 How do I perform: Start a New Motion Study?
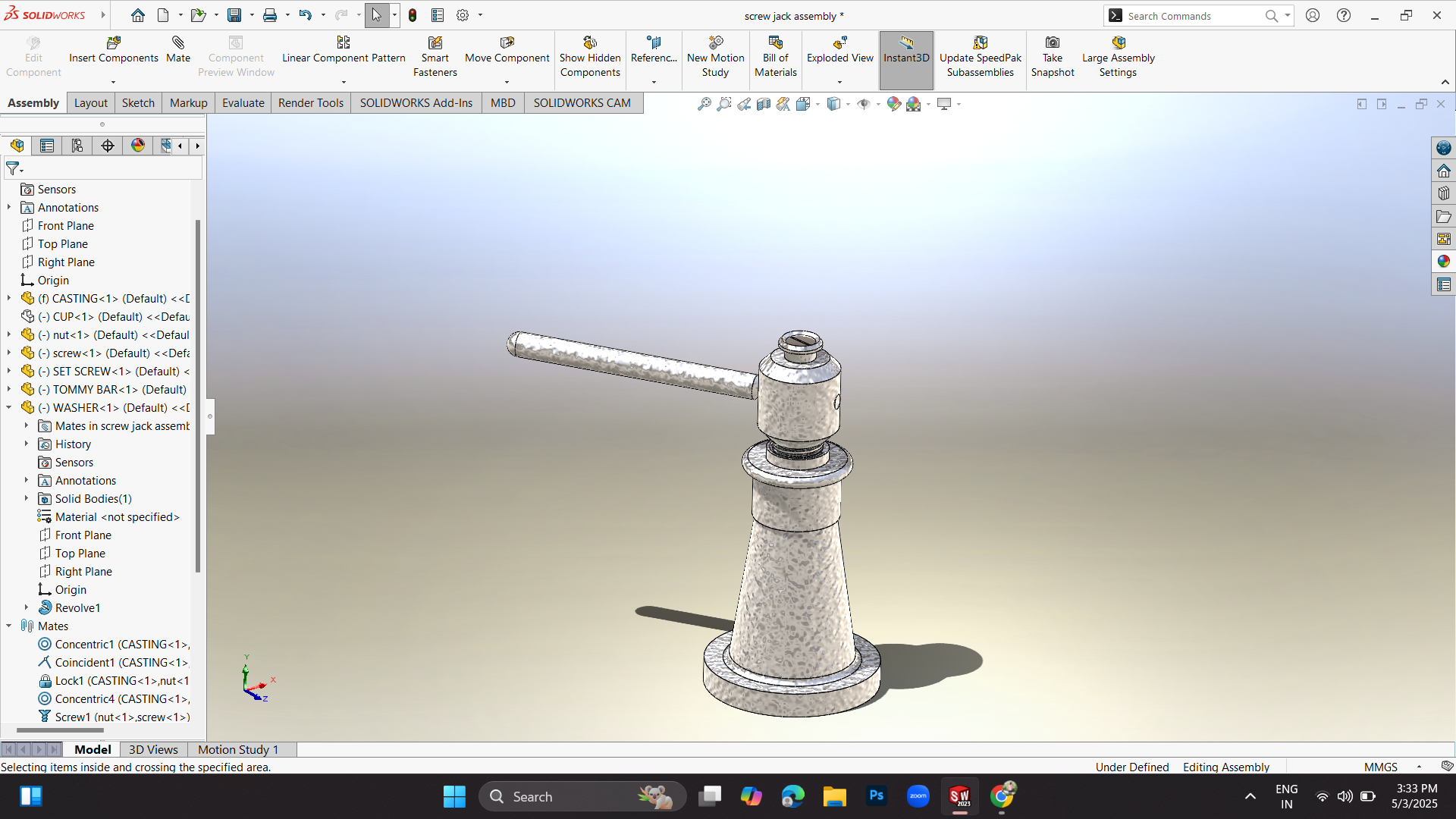pos(715,57)
